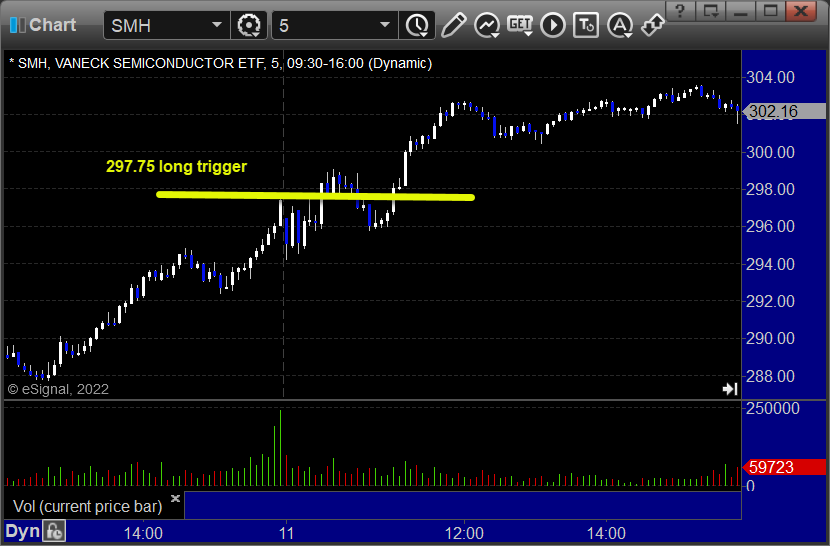830x546 pixels.
Task: Select the pencil drawing tool
Action: coord(454,25)
